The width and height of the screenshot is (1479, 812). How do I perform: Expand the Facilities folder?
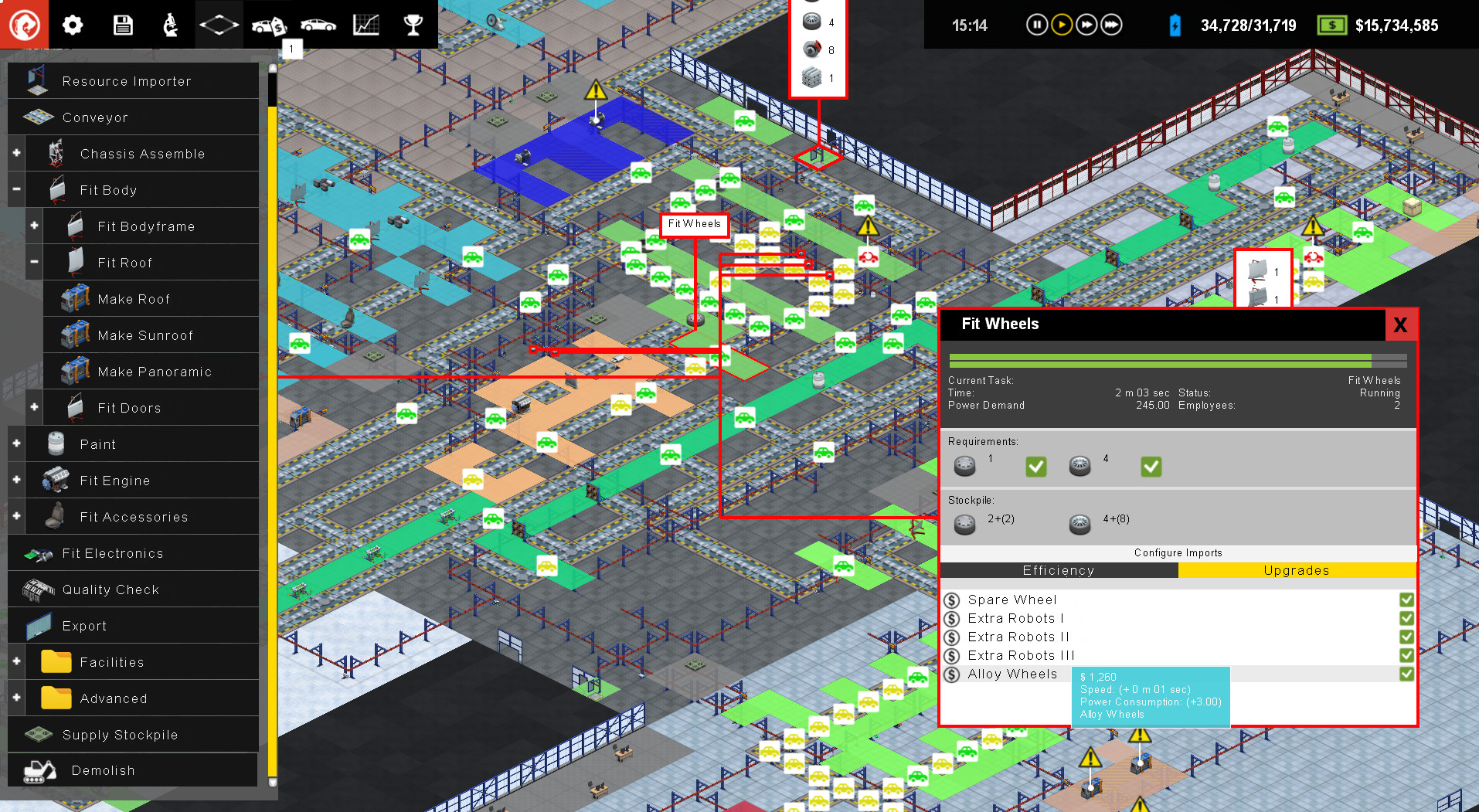tap(15, 661)
